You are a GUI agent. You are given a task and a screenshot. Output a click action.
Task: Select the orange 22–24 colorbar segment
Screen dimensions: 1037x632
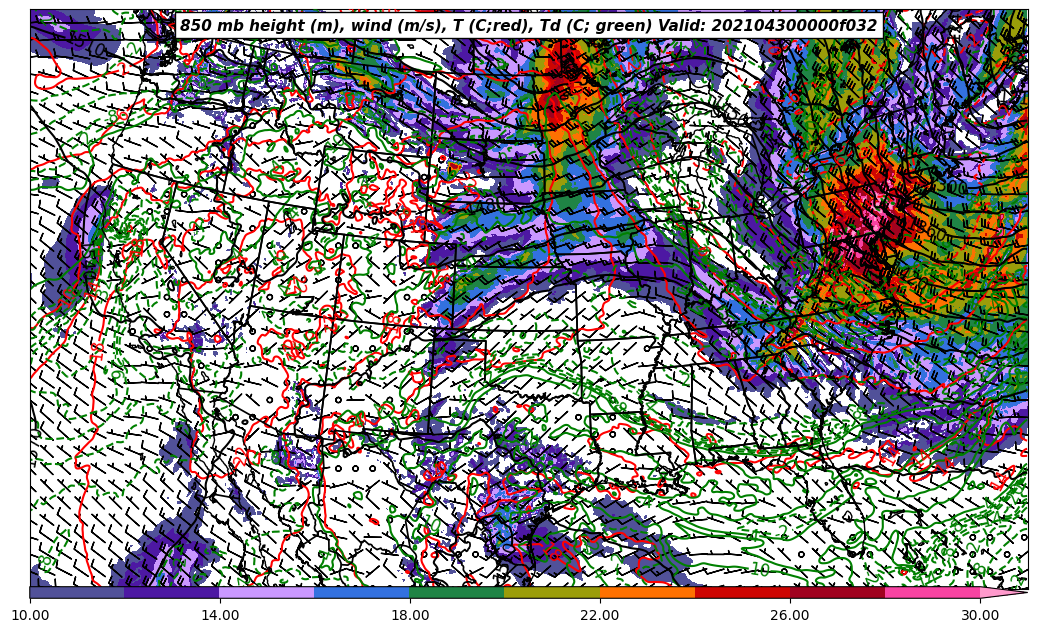point(647,592)
